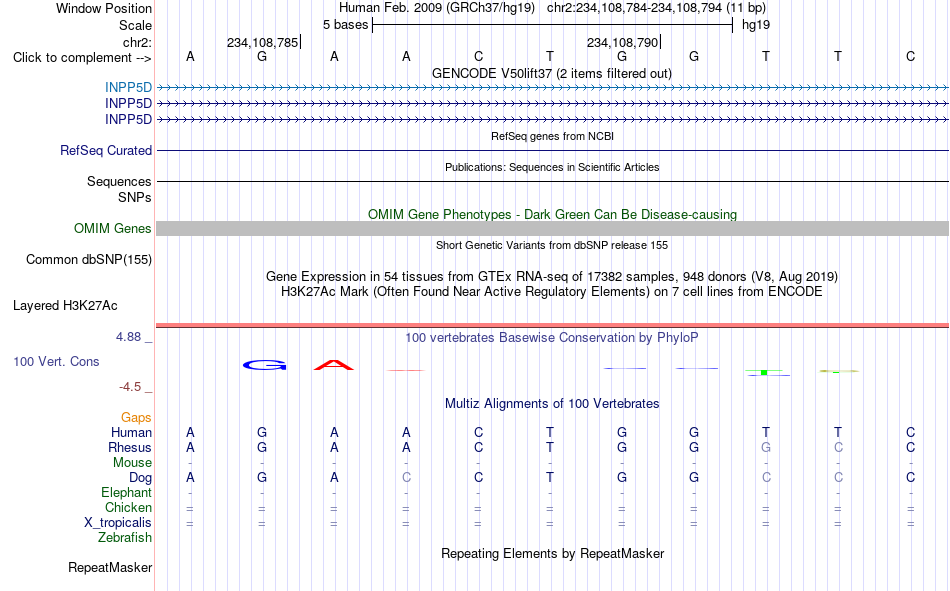Click the Rhesus species label
This screenshot has width=950, height=591.
(130, 447)
